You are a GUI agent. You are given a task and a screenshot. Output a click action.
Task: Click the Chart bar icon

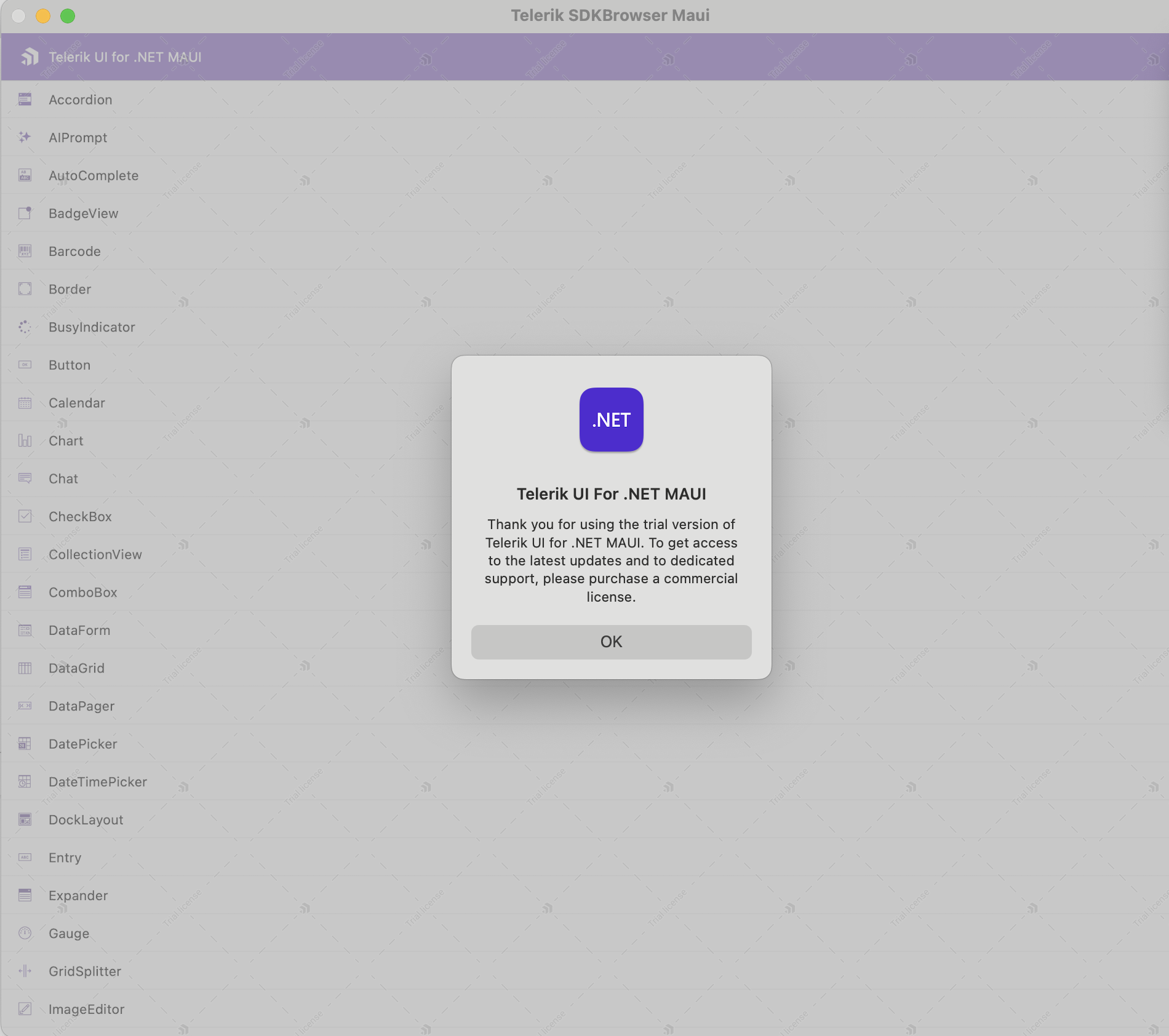coord(25,440)
